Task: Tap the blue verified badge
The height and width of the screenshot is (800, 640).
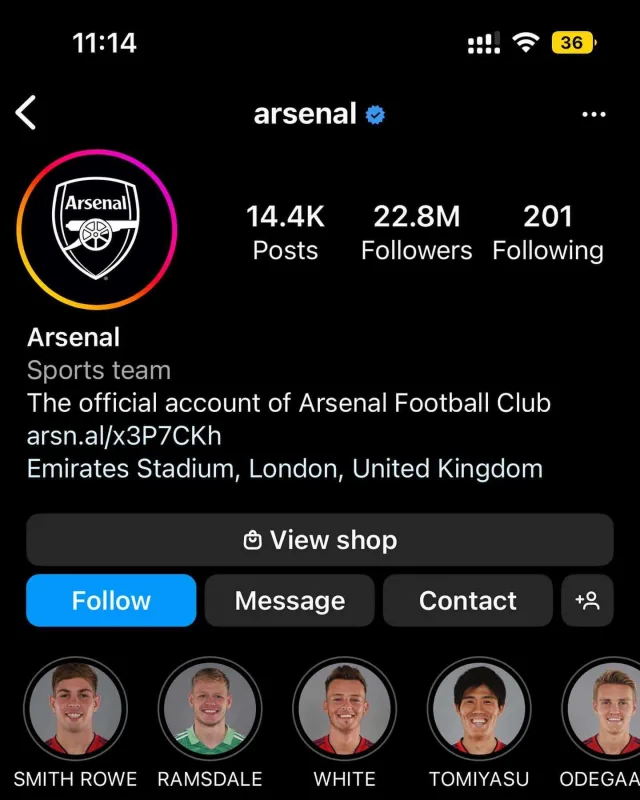Action: click(x=375, y=115)
